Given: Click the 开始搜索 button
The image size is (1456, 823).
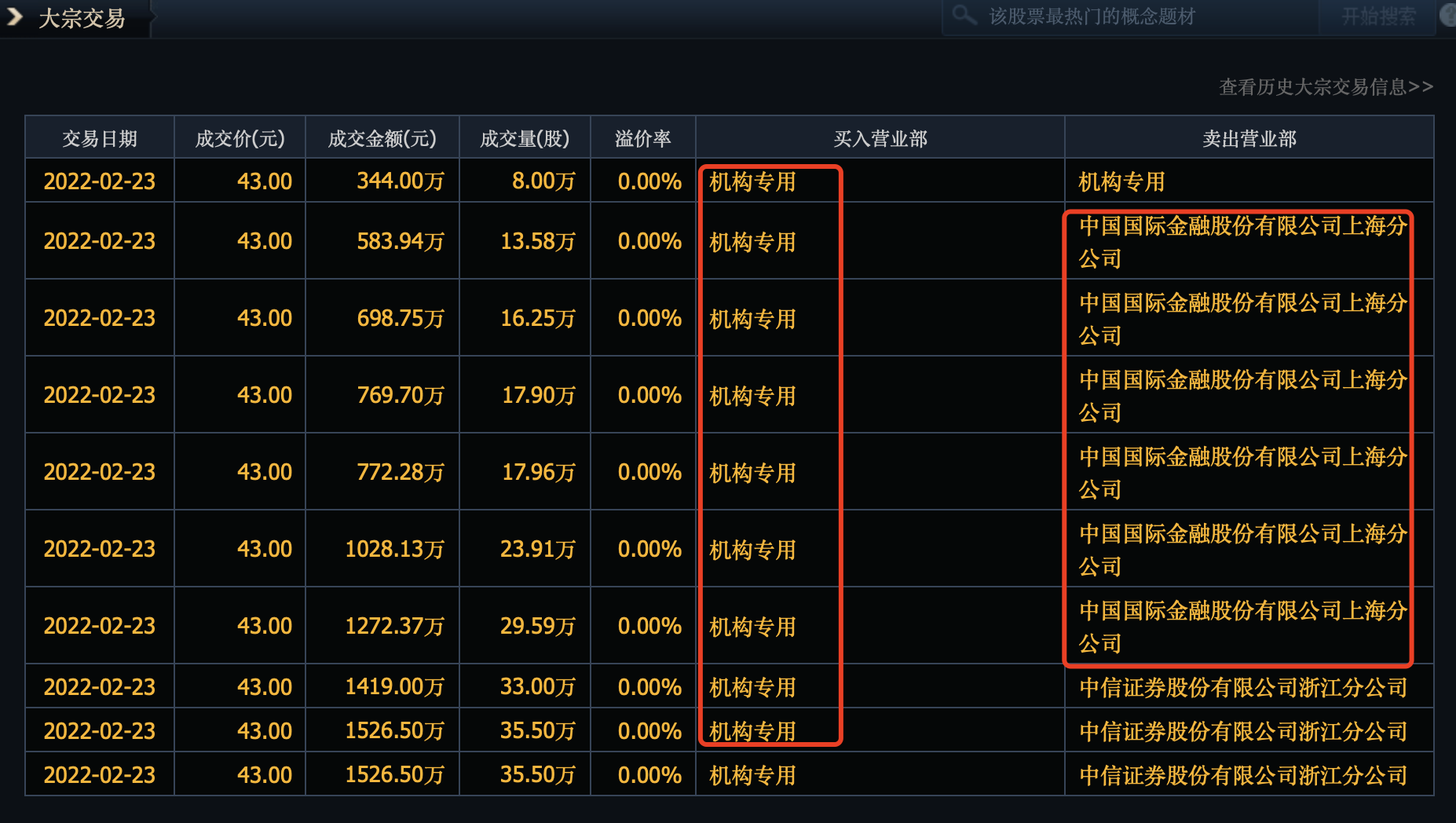Looking at the screenshot, I should pyautogui.click(x=1378, y=16).
